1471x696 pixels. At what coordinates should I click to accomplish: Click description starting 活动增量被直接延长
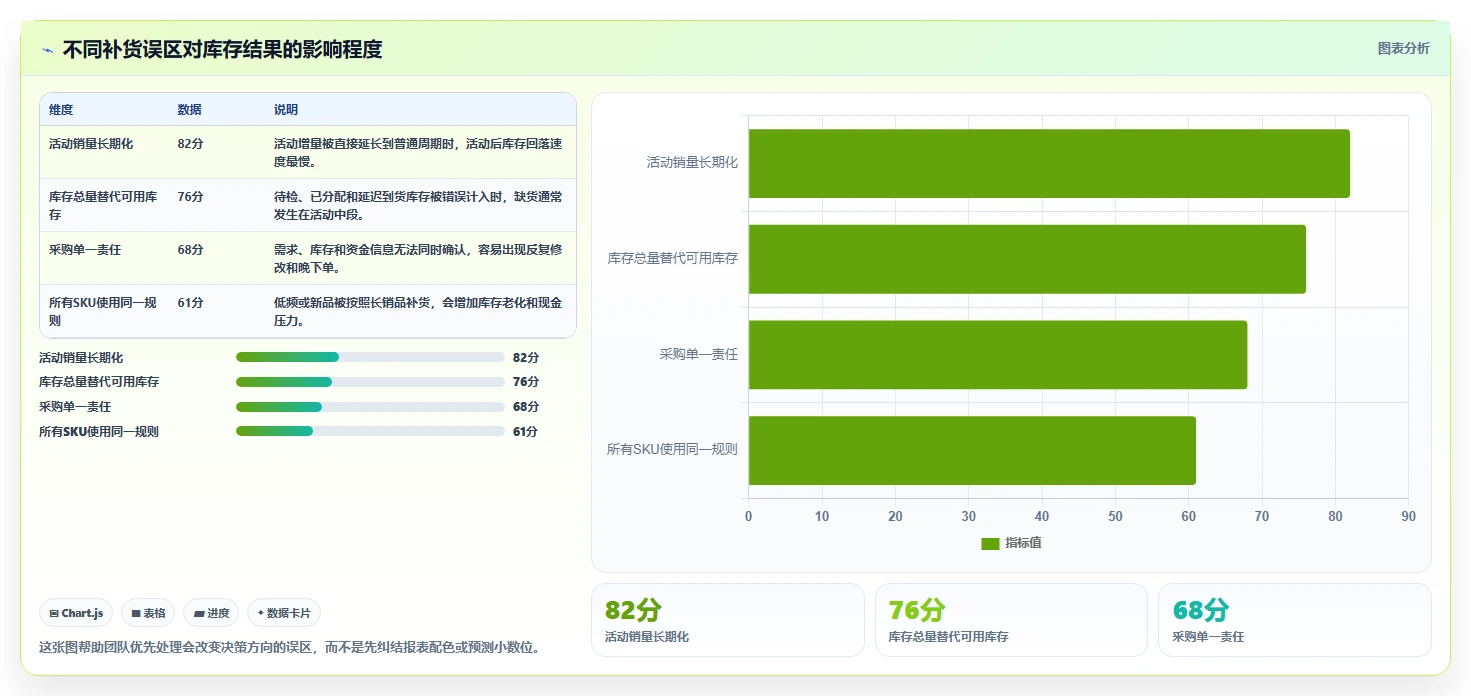[418, 153]
